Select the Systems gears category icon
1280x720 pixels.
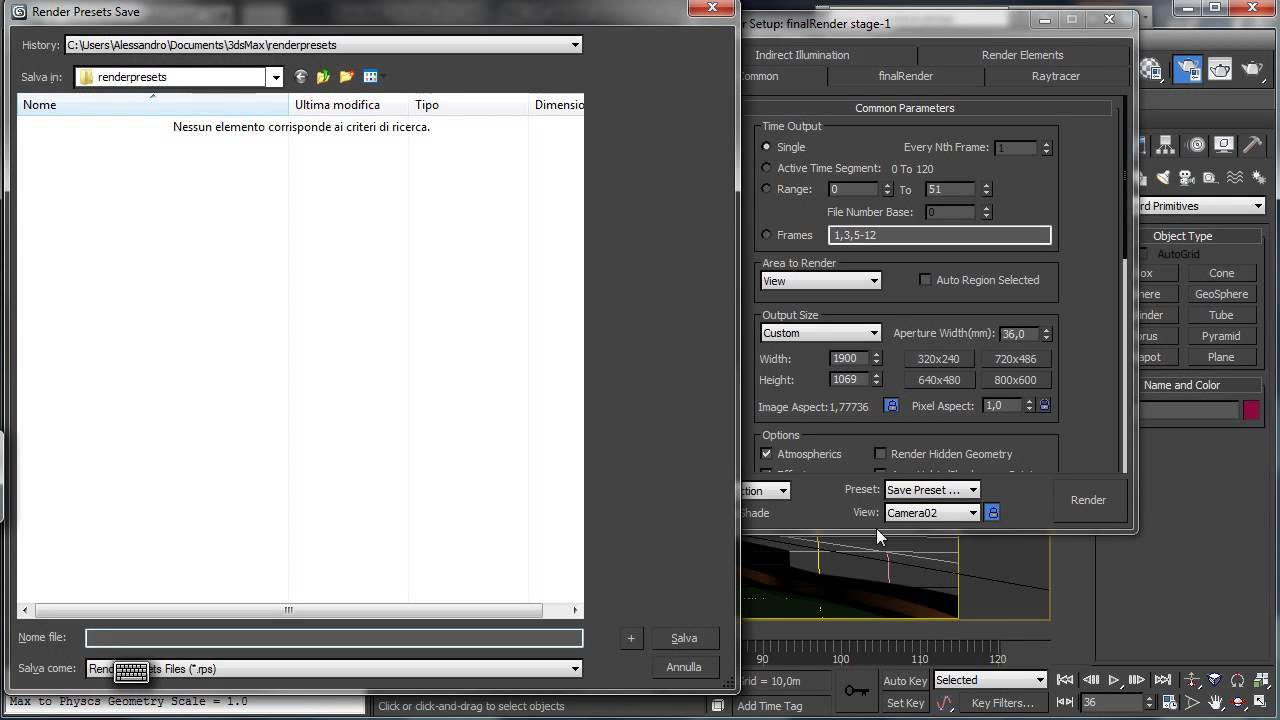[x=1259, y=178]
